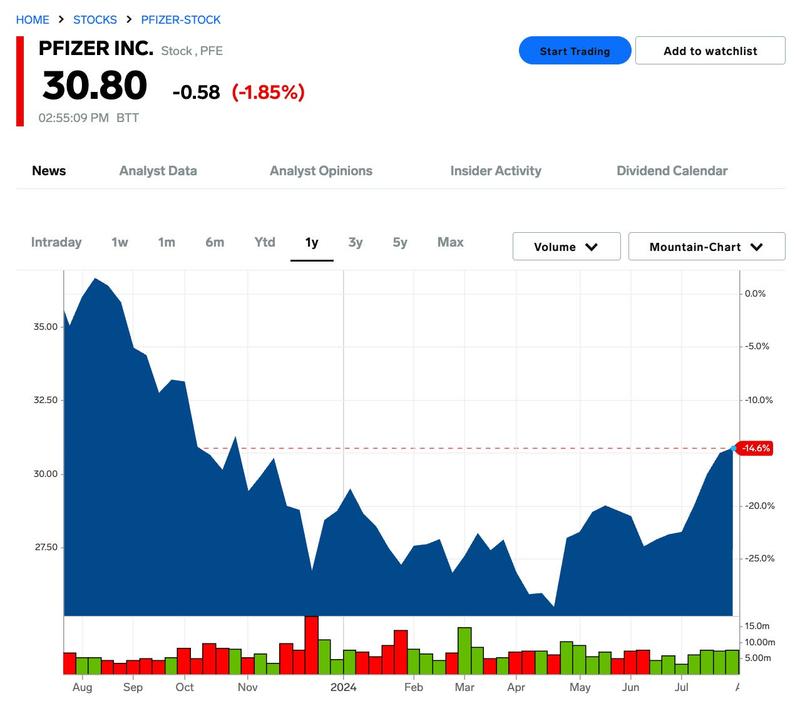Open the Analyst Data tab
This screenshot has height=706, width=800.
(x=158, y=171)
